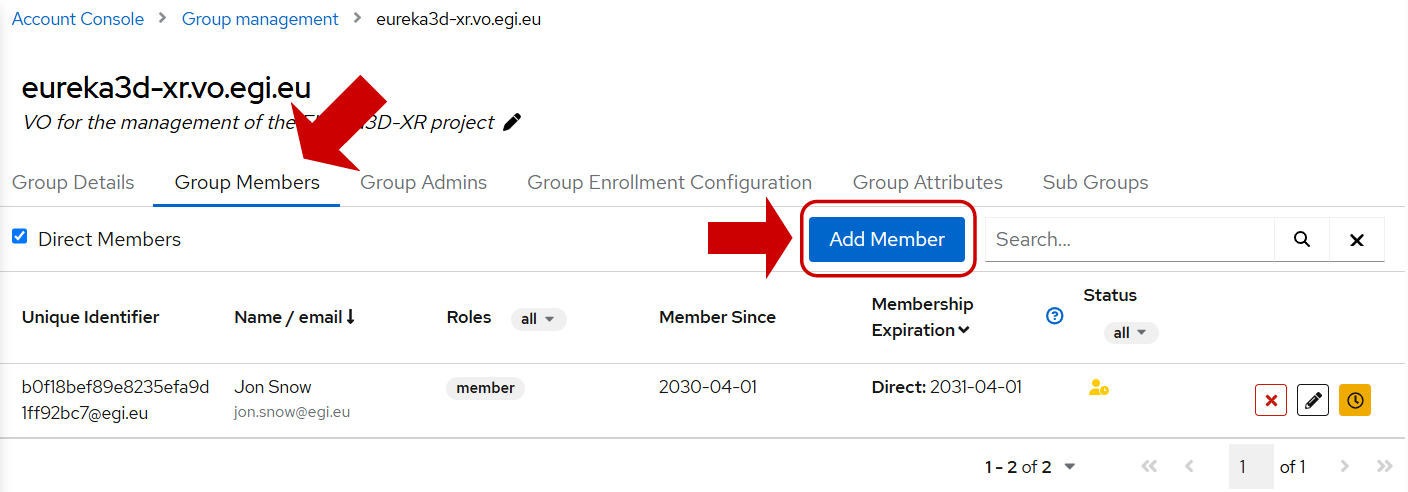Screen dimensions: 1408x492
Task: Click the magnifier search icon
Action: (x=1302, y=240)
